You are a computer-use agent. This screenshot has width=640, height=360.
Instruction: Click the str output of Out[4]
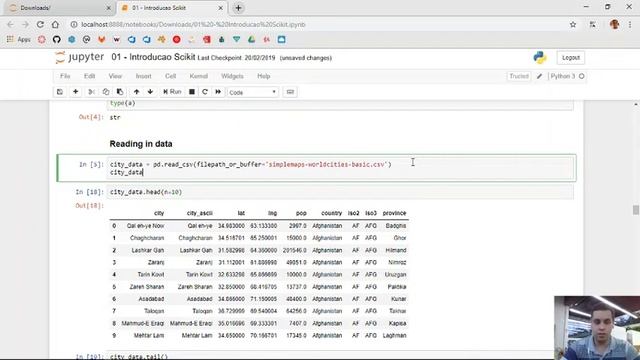tap(115, 117)
